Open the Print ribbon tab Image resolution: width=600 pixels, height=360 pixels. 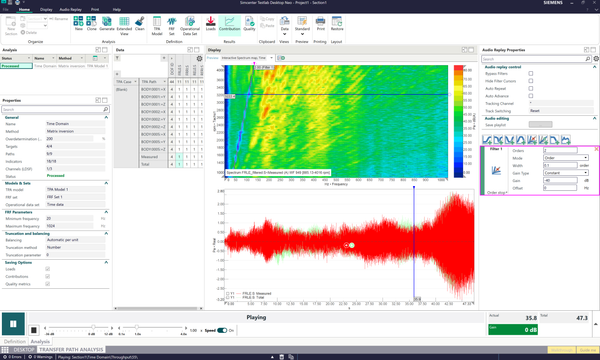tap(95, 10)
